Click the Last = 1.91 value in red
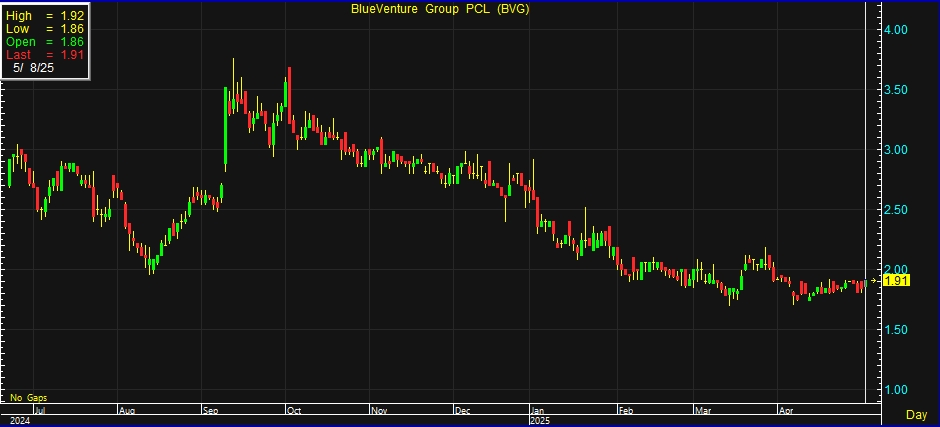Viewport: 940px width, 427px height. (x=44, y=55)
